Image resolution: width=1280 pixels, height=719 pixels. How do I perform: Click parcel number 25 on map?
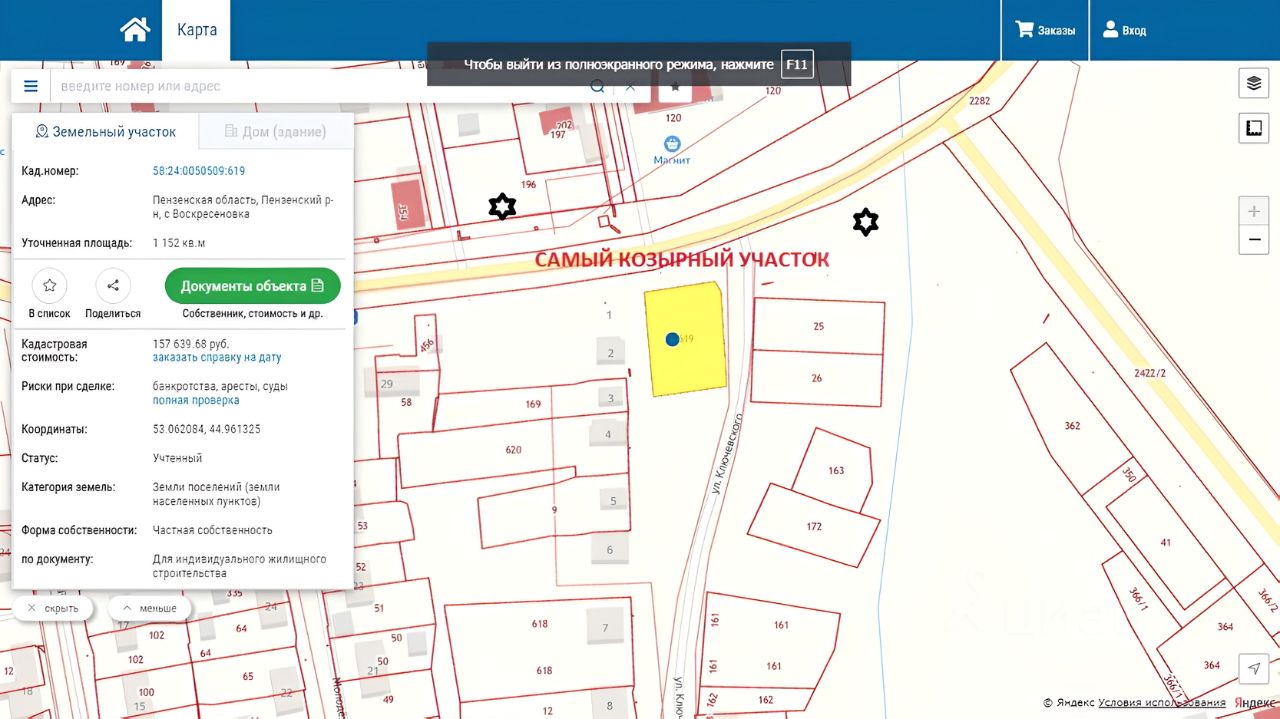(818, 327)
